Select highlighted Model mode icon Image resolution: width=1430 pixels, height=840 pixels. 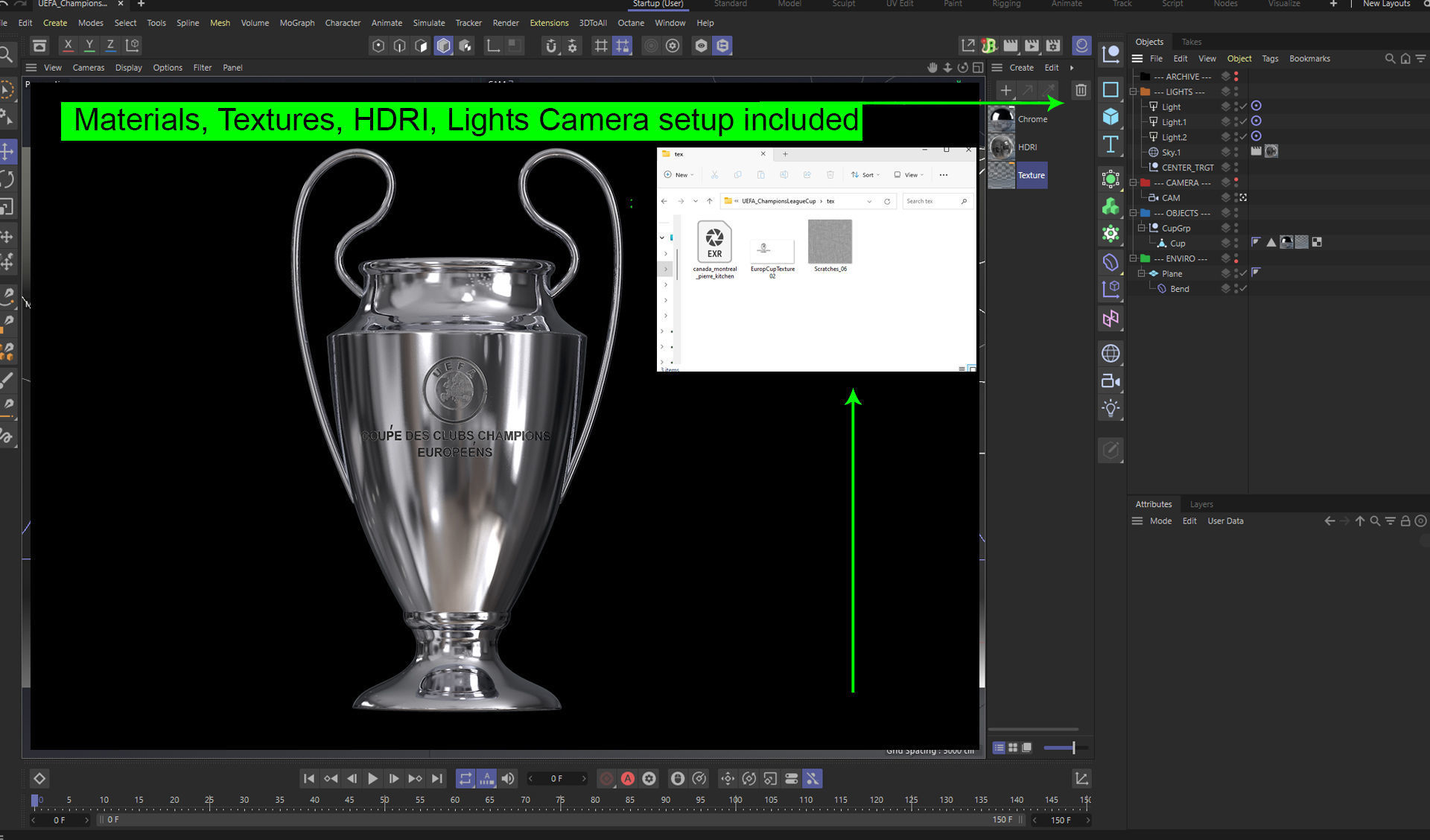click(444, 46)
